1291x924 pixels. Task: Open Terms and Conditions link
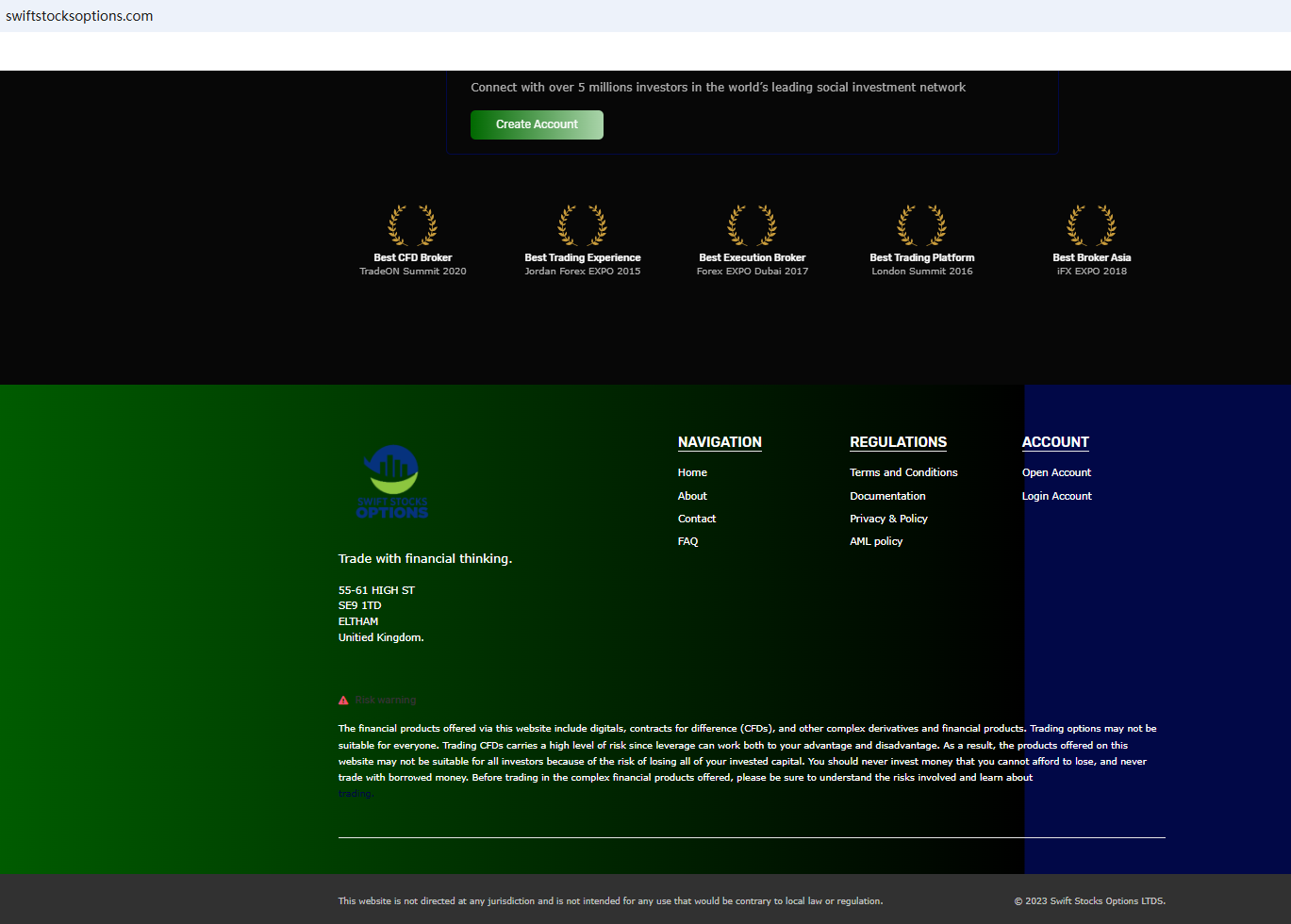pyautogui.click(x=903, y=472)
